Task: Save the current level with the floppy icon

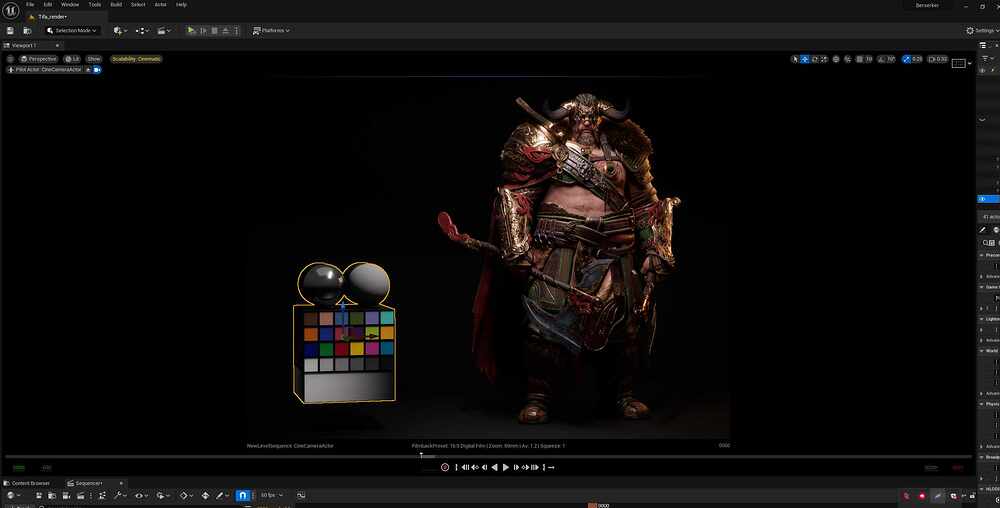Action: pos(10,31)
